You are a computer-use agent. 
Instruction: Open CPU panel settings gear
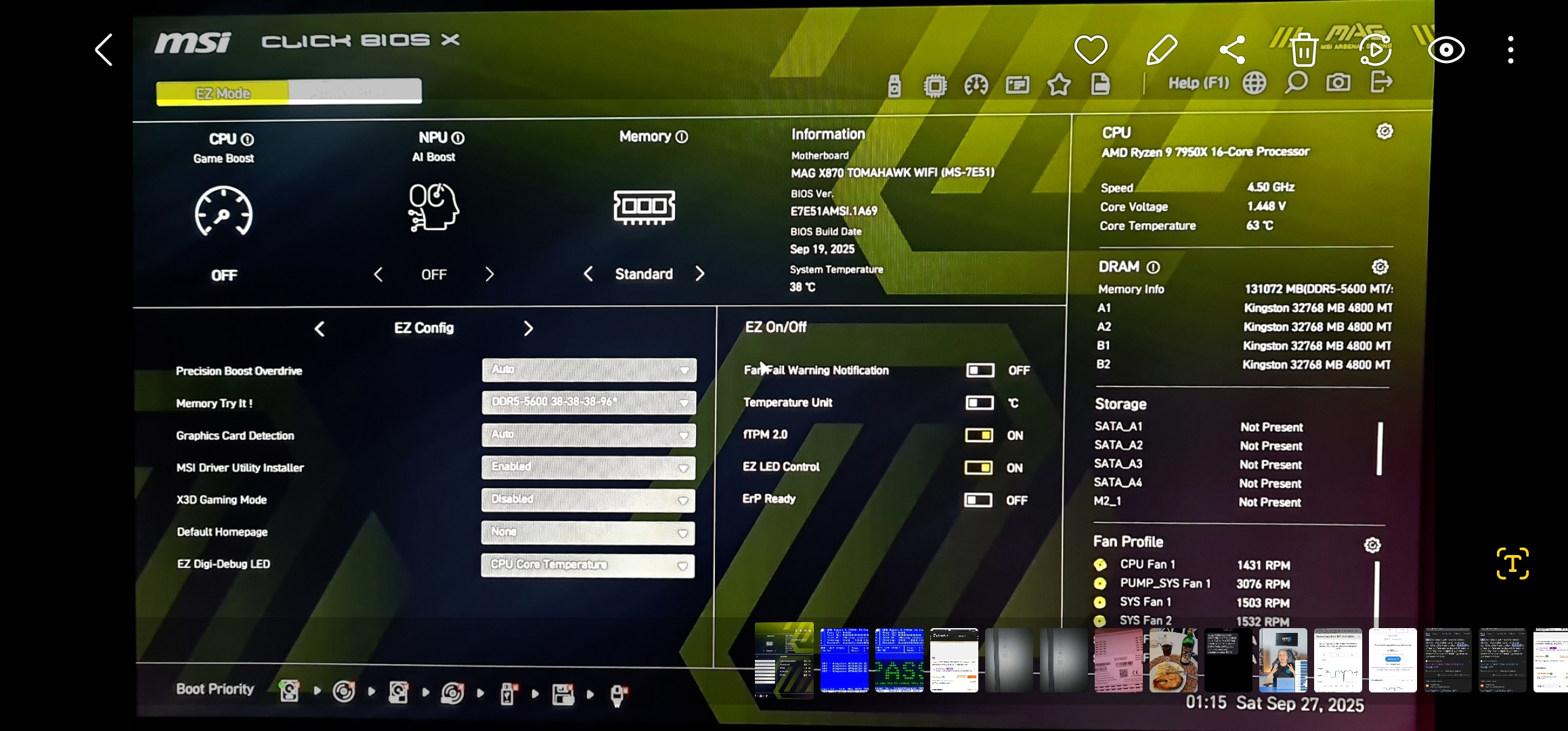(x=1385, y=131)
